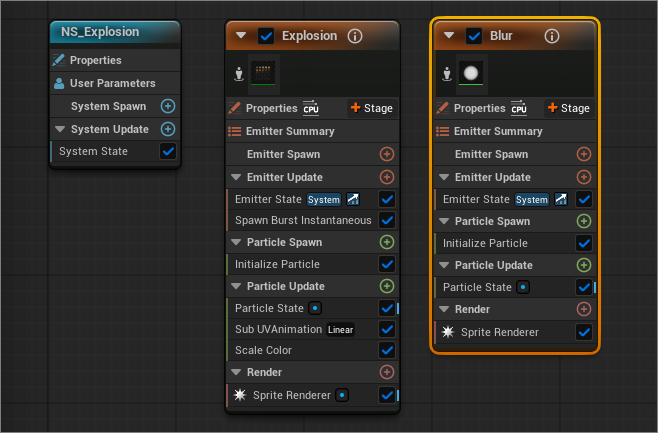Click plus icon next to Explosion Particle Spawn
The height and width of the screenshot is (433, 658).
point(387,242)
